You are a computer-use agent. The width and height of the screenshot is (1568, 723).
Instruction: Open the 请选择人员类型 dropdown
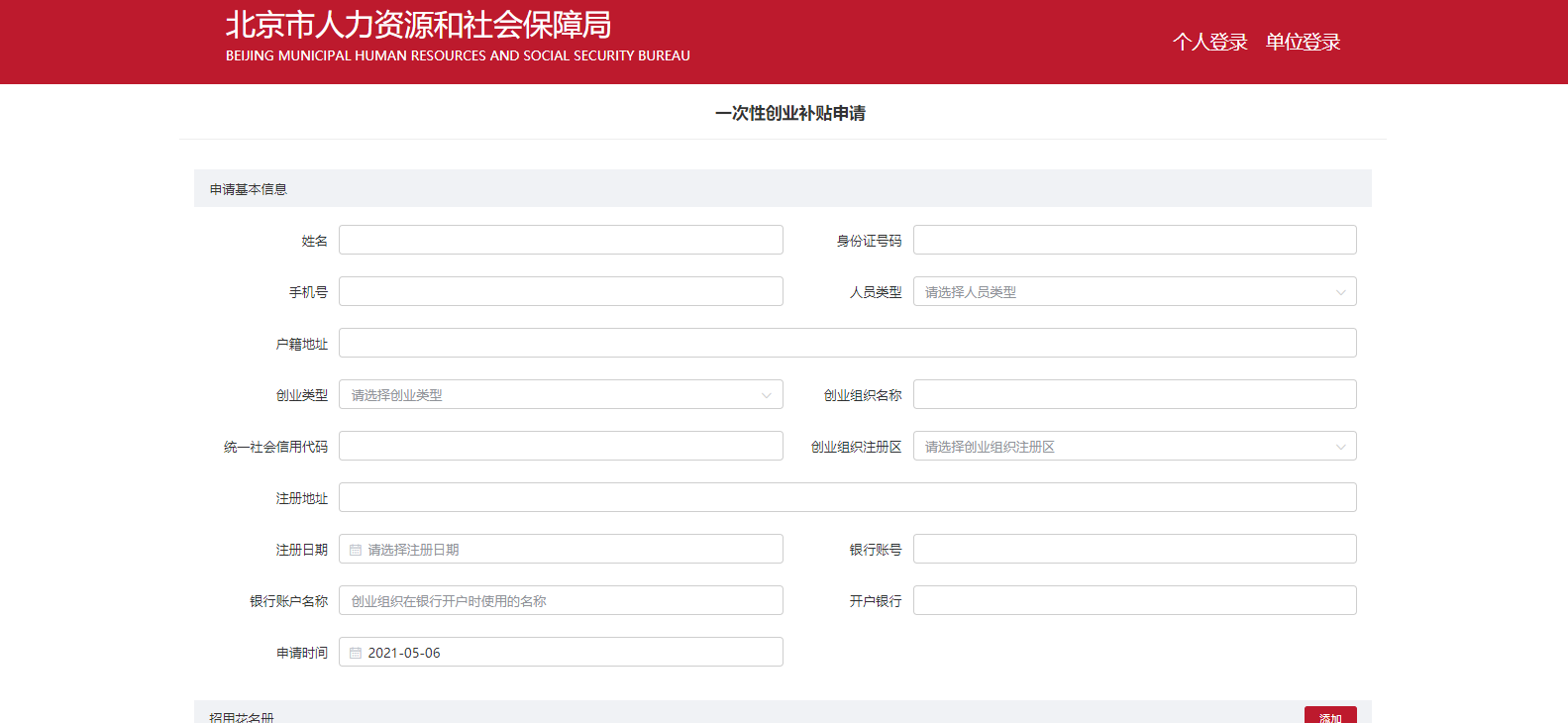click(1135, 291)
